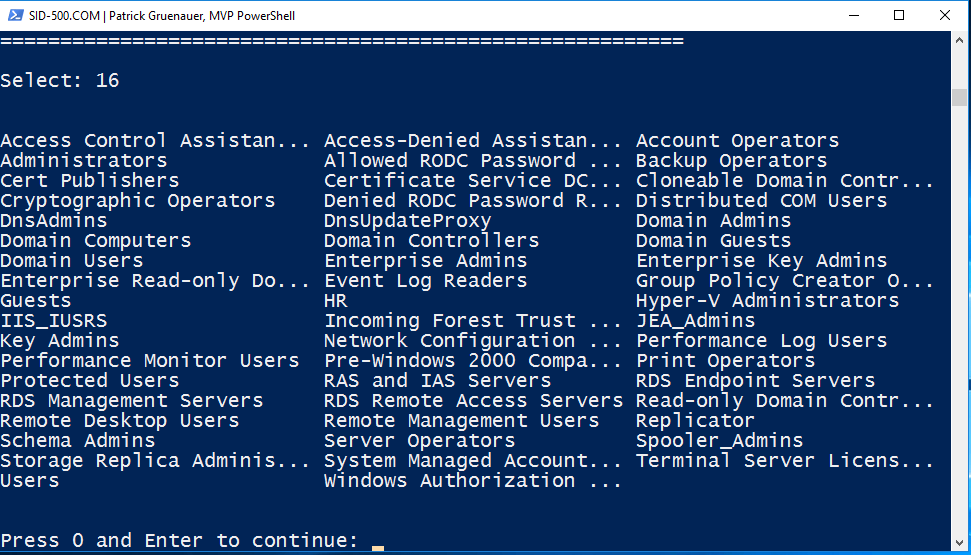Click the JEA_Admins group text
The height and width of the screenshot is (555, 971).
point(695,321)
